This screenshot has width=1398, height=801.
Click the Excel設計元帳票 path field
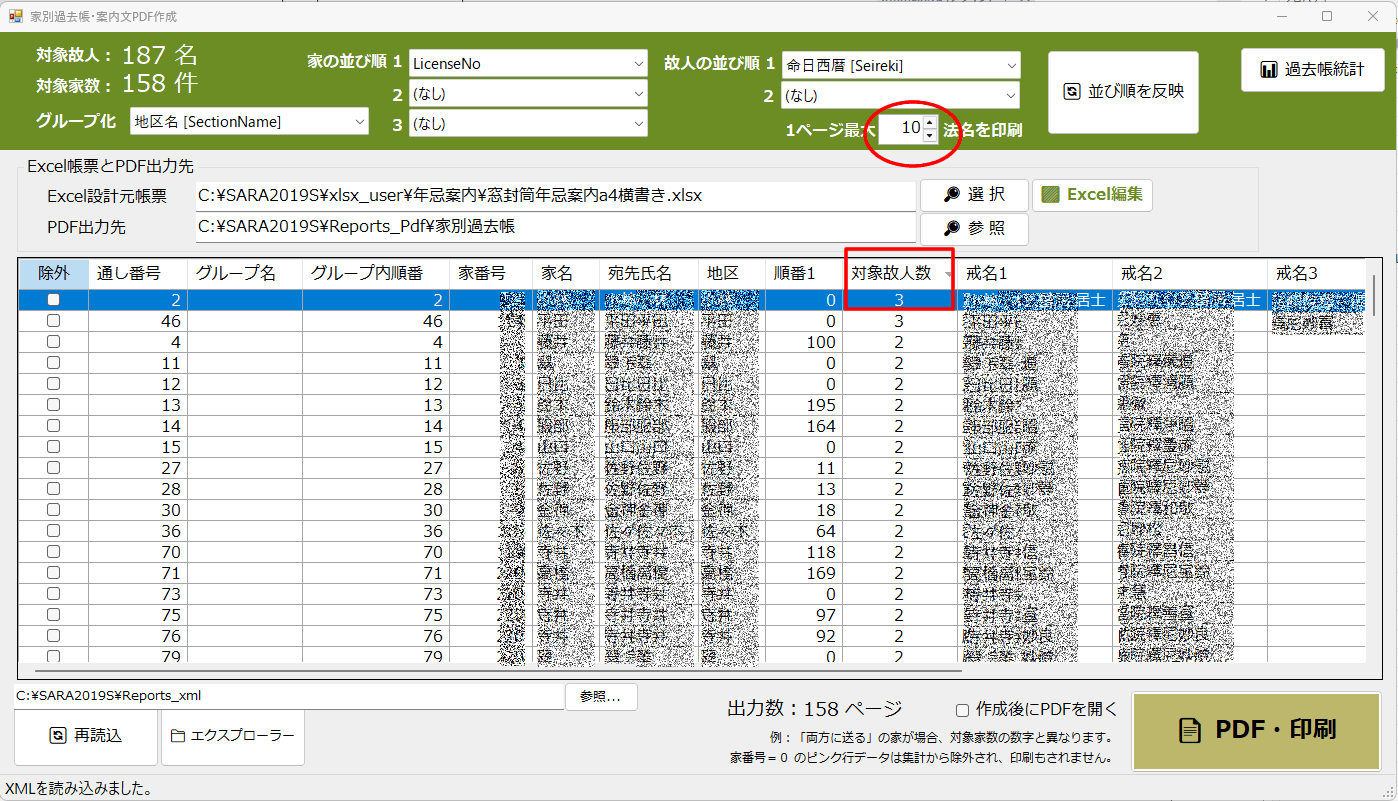555,196
